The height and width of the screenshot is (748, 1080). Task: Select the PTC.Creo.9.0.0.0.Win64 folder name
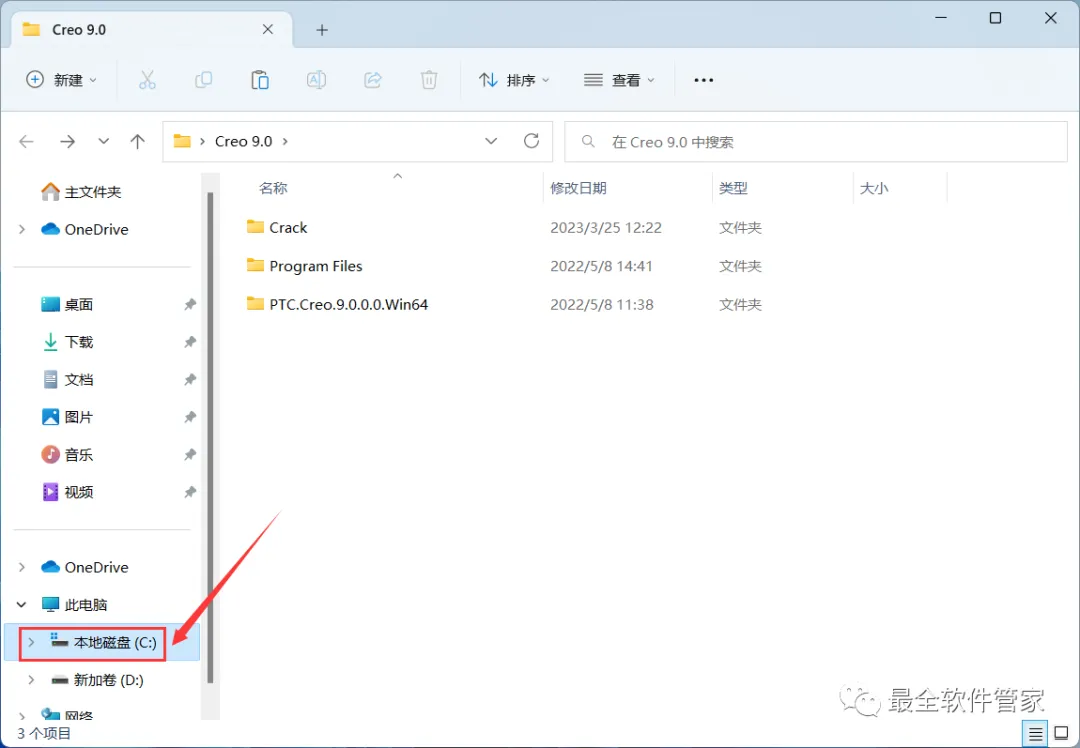point(349,304)
